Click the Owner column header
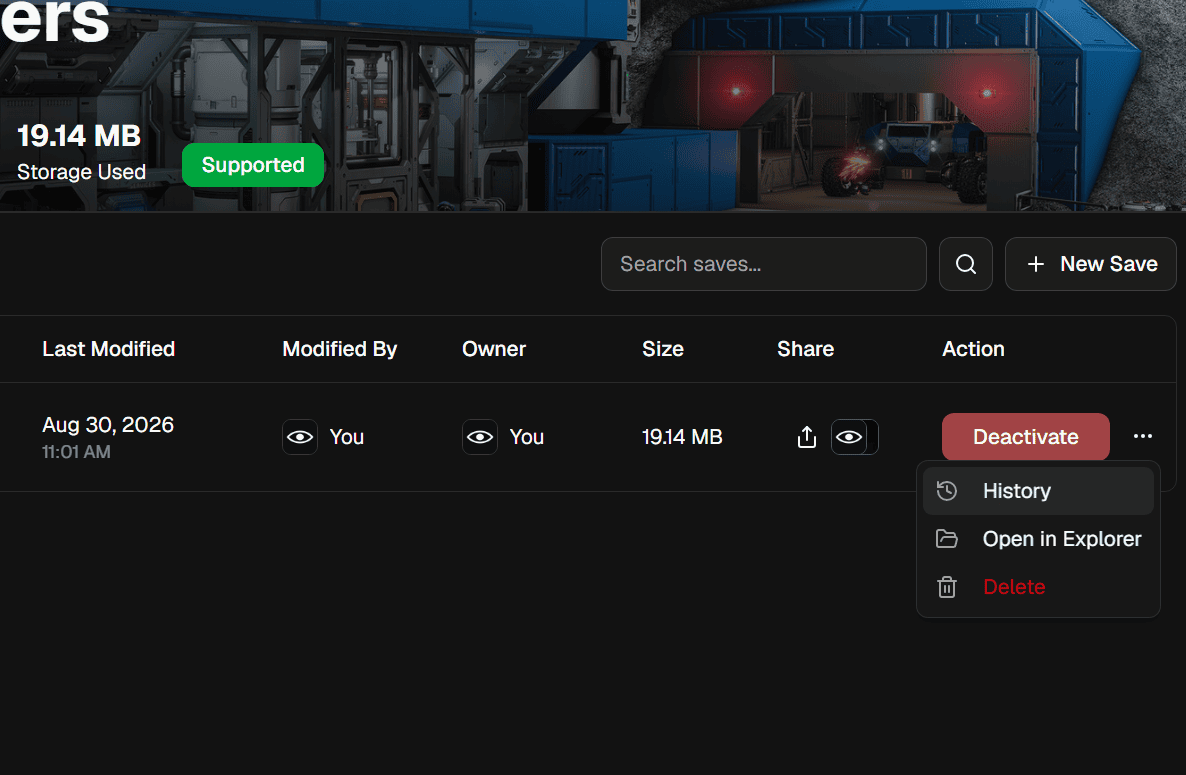 coord(494,349)
